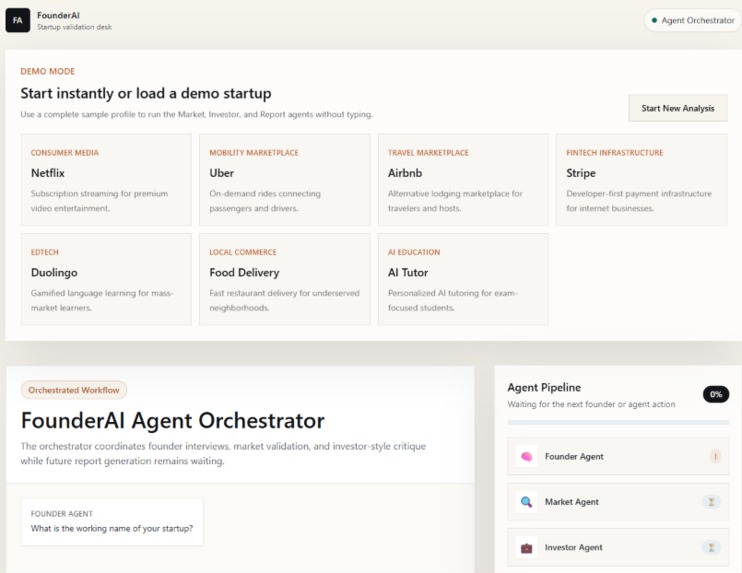
Task: Start a new analysis
Action: tap(678, 108)
